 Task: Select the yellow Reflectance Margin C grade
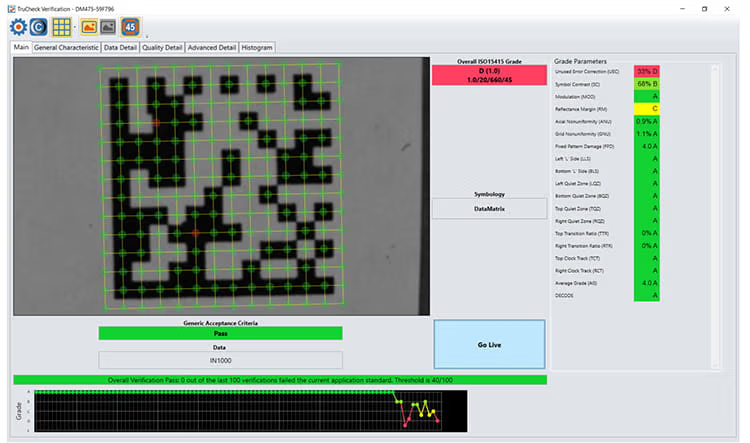pyautogui.click(x=654, y=107)
